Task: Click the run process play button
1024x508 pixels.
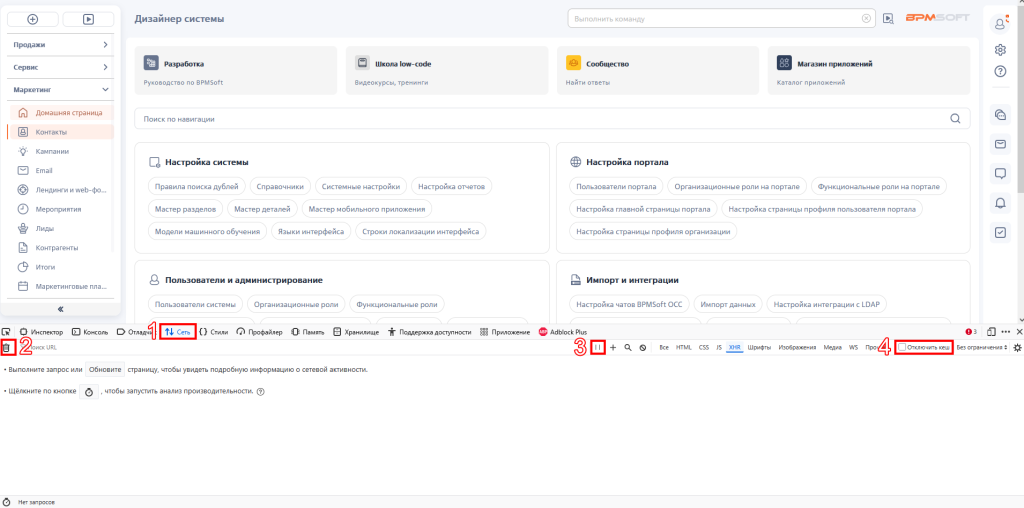Action: [x=88, y=20]
